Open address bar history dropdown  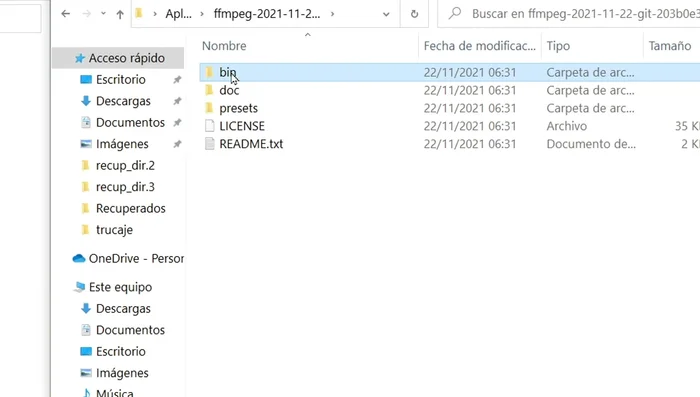pyautogui.click(x=386, y=14)
